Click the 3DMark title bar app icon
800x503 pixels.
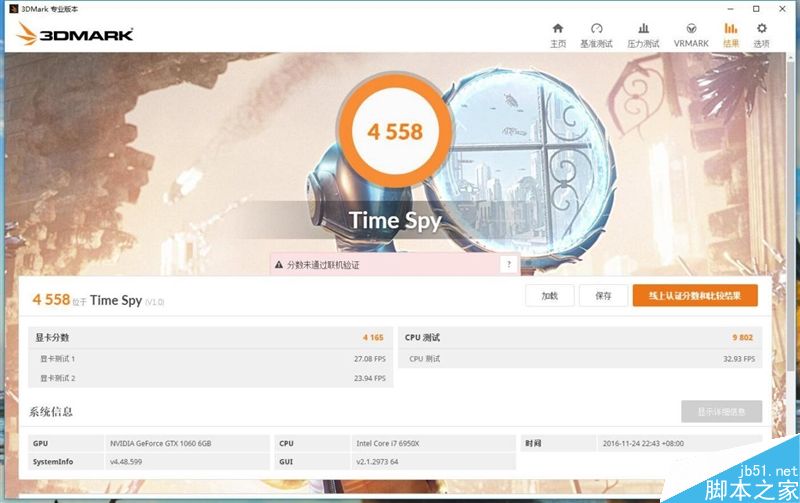click(x=14, y=9)
